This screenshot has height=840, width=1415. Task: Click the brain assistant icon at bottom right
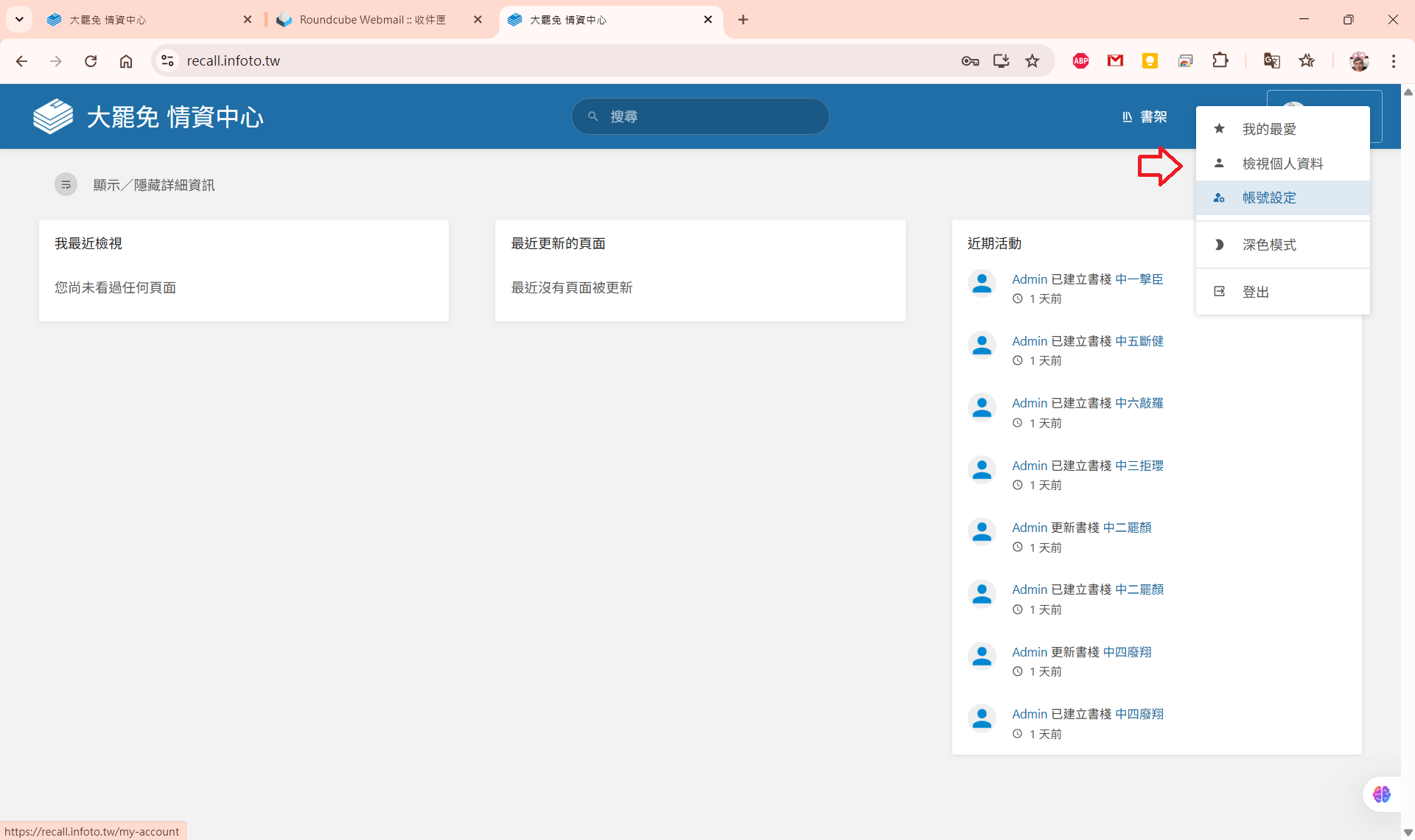(1381, 794)
